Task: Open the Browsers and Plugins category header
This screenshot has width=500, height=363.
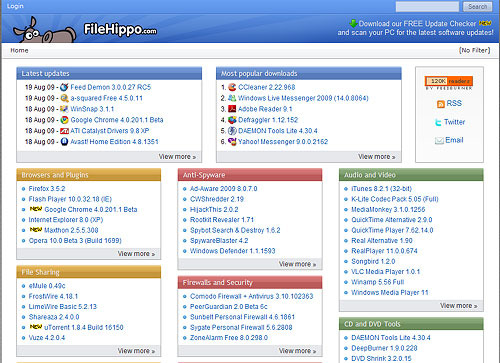Action: click(x=55, y=175)
